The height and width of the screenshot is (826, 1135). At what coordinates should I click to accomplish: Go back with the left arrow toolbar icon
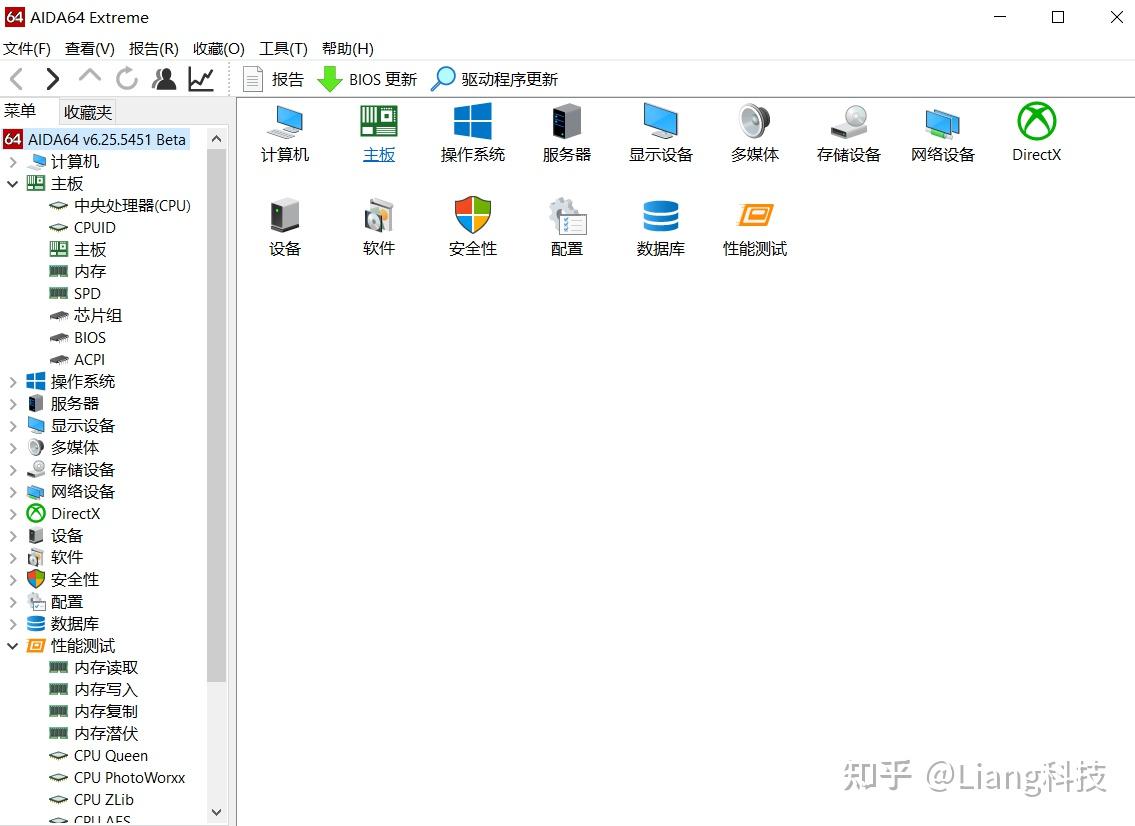pos(17,79)
